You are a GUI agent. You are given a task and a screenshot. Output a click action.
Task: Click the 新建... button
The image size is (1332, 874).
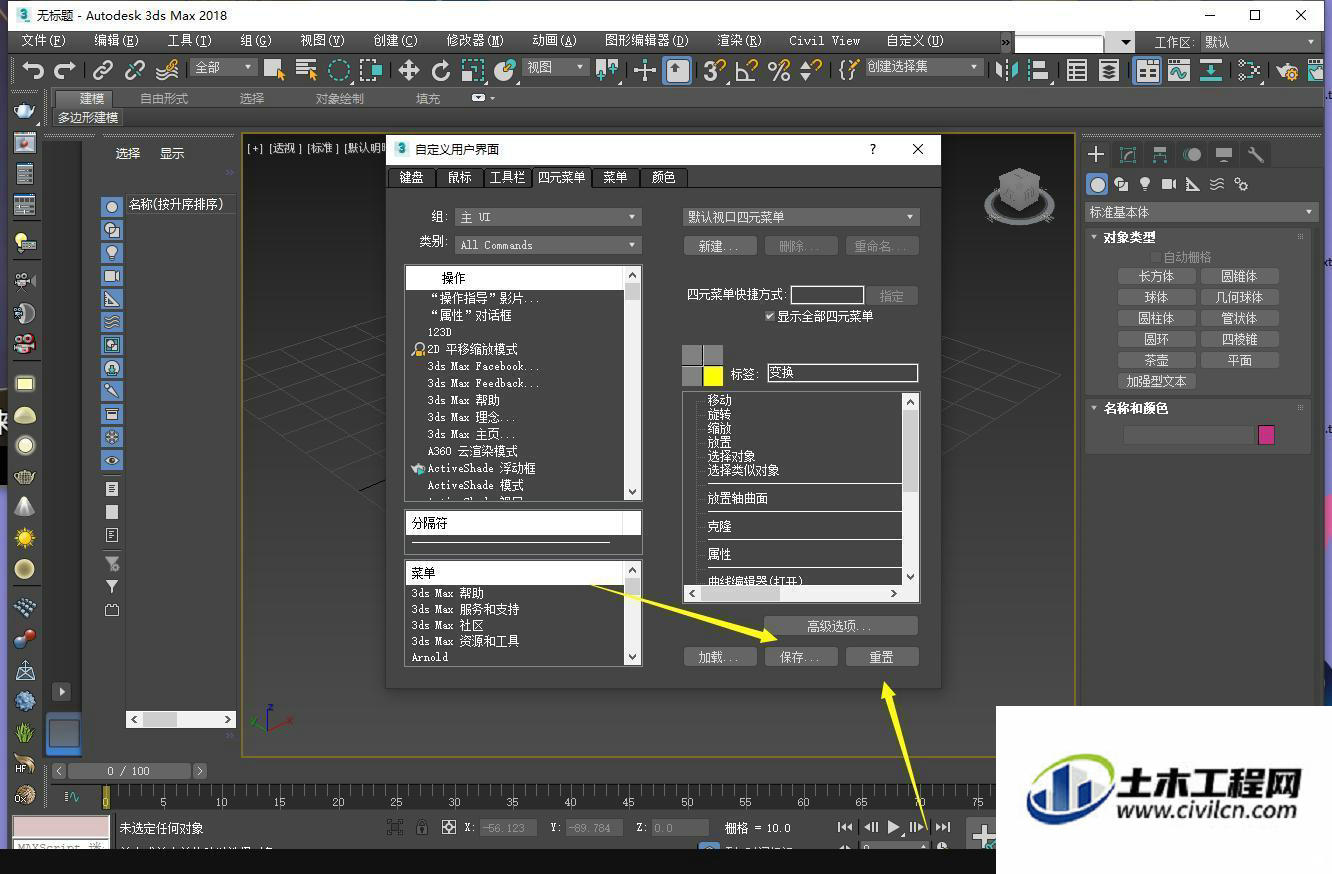coord(720,246)
